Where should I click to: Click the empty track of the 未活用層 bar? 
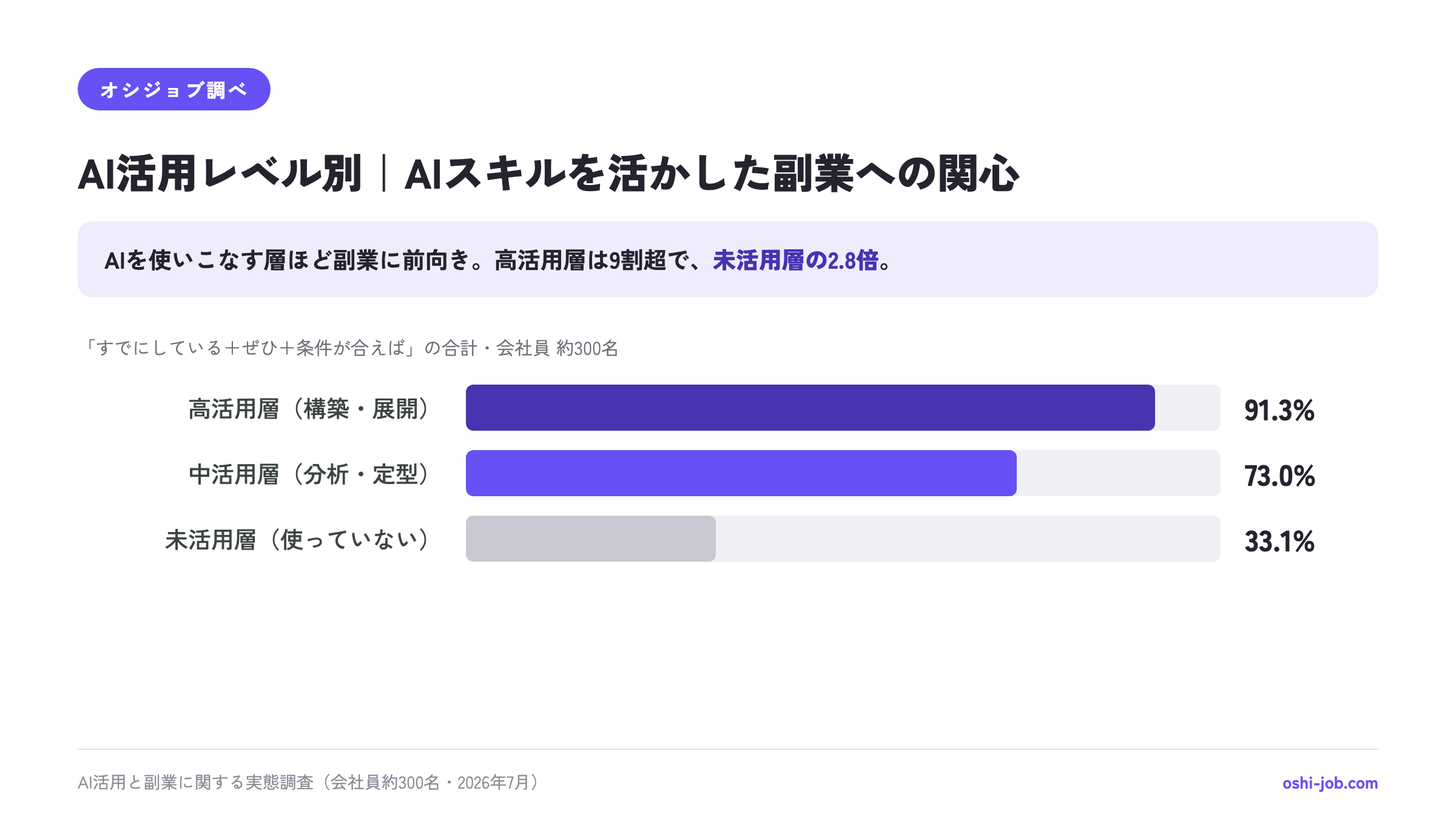click(968, 539)
